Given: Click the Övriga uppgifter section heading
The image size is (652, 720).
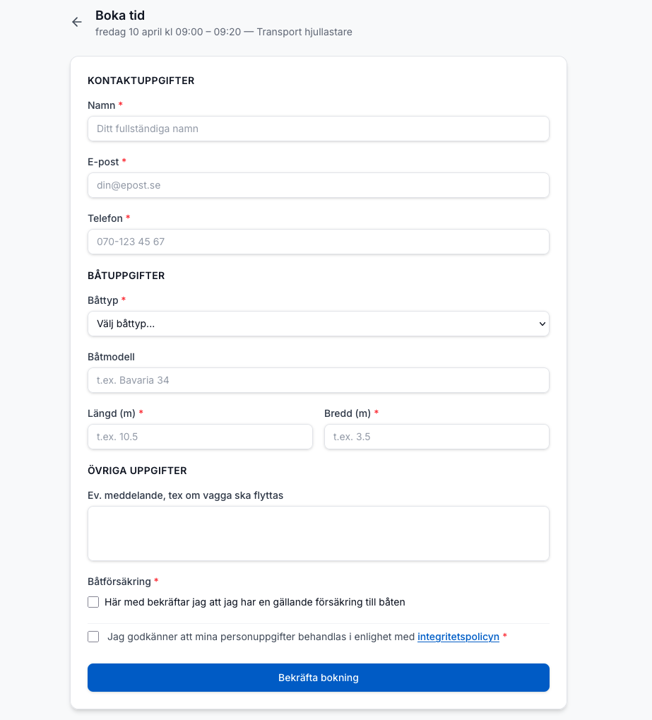Looking at the screenshot, I should tap(137, 471).
